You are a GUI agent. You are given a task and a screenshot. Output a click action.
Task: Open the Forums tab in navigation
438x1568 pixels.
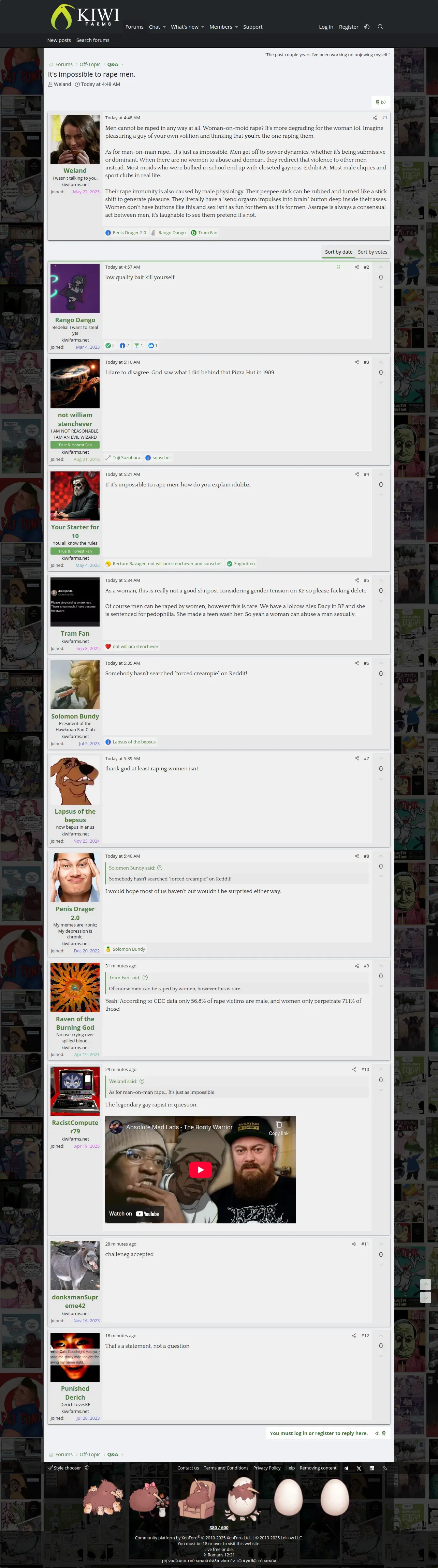click(x=134, y=27)
